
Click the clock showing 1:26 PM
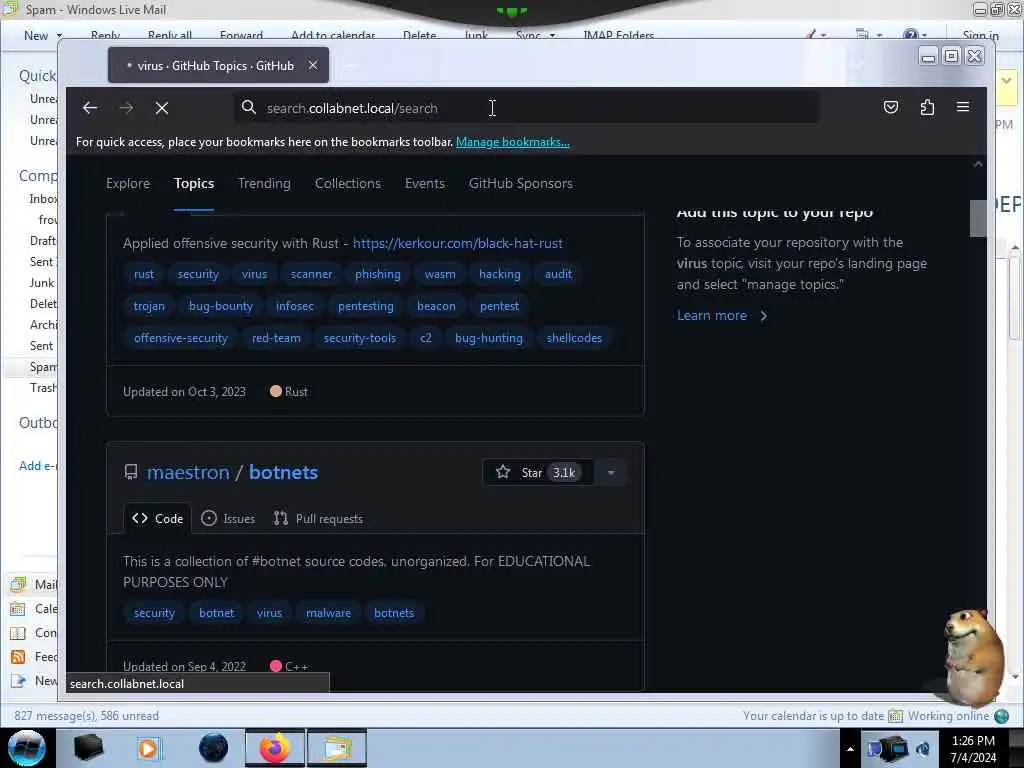coord(973,741)
